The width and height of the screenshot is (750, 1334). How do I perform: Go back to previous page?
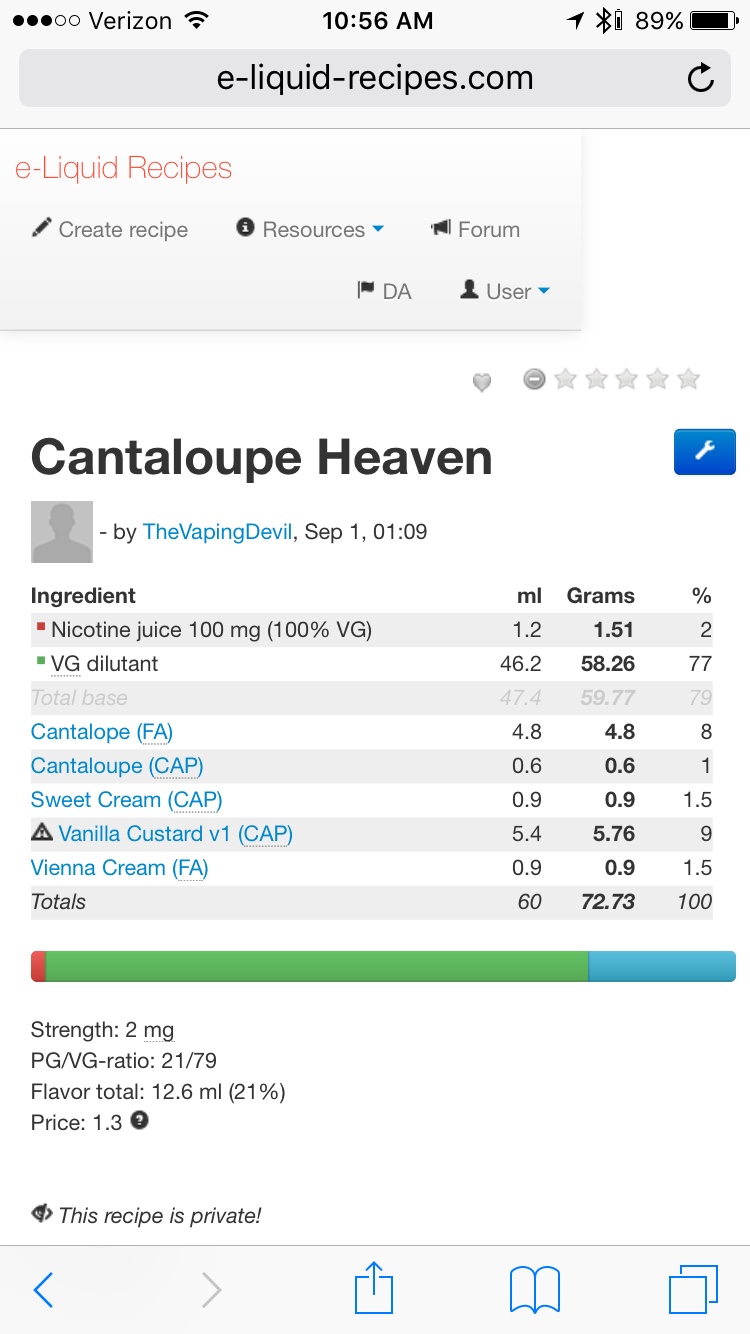tap(43, 1289)
